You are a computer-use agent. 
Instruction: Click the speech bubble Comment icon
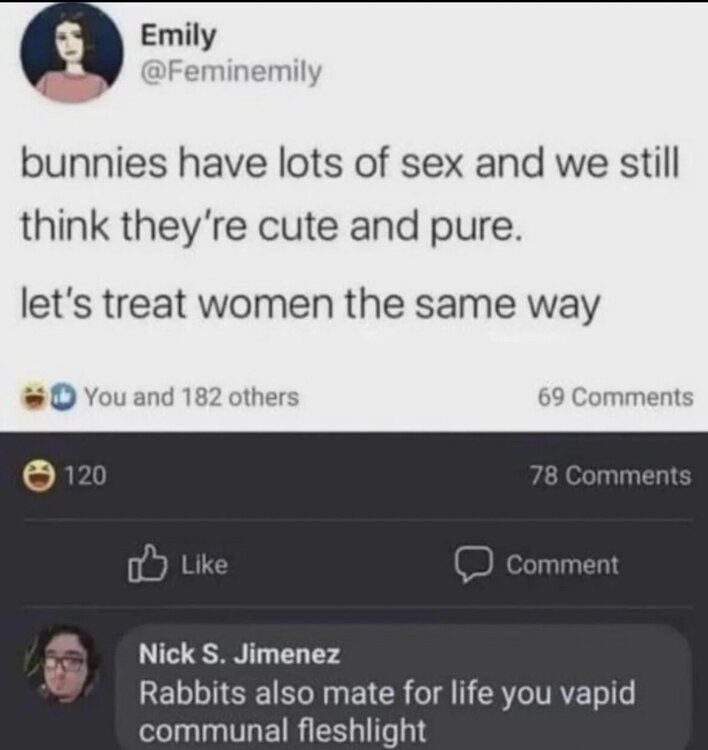pyautogui.click(x=474, y=564)
